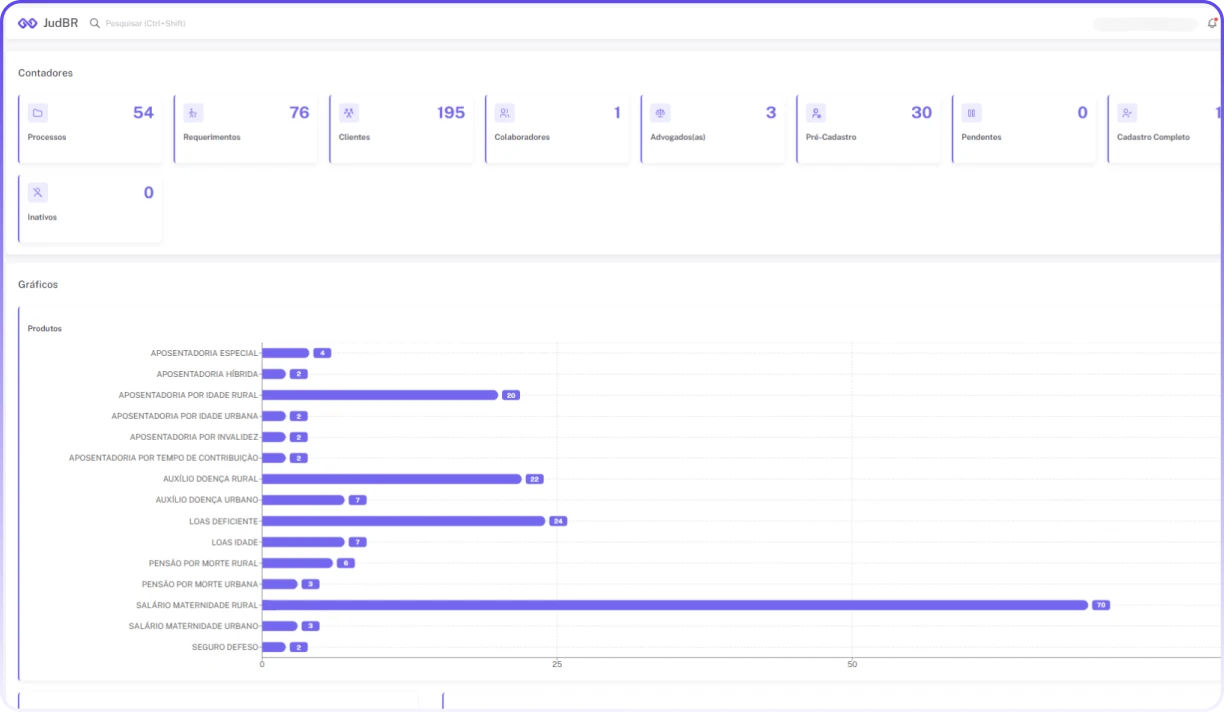Click the Pendentes pause icon
The width and height of the screenshot is (1224, 712).
click(x=971, y=113)
